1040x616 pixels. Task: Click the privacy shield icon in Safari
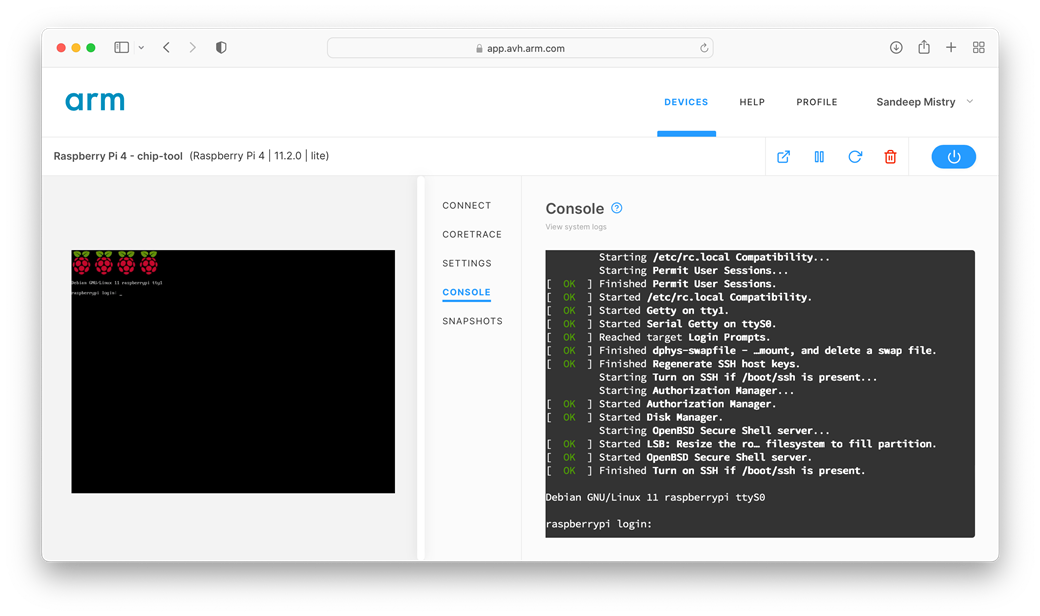(x=222, y=48)
